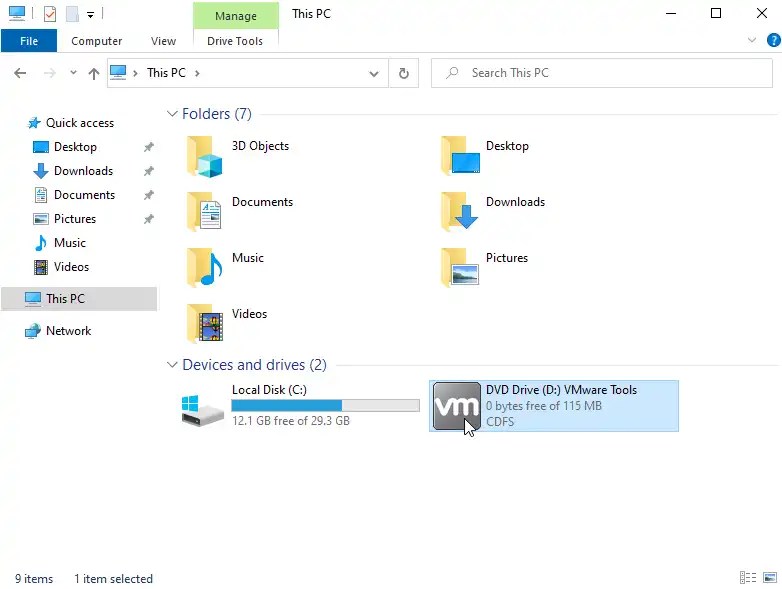Select the Local Disk (C:) drive icon
Image resolution: width=782 pixels, height=589 pixels.
203,410
